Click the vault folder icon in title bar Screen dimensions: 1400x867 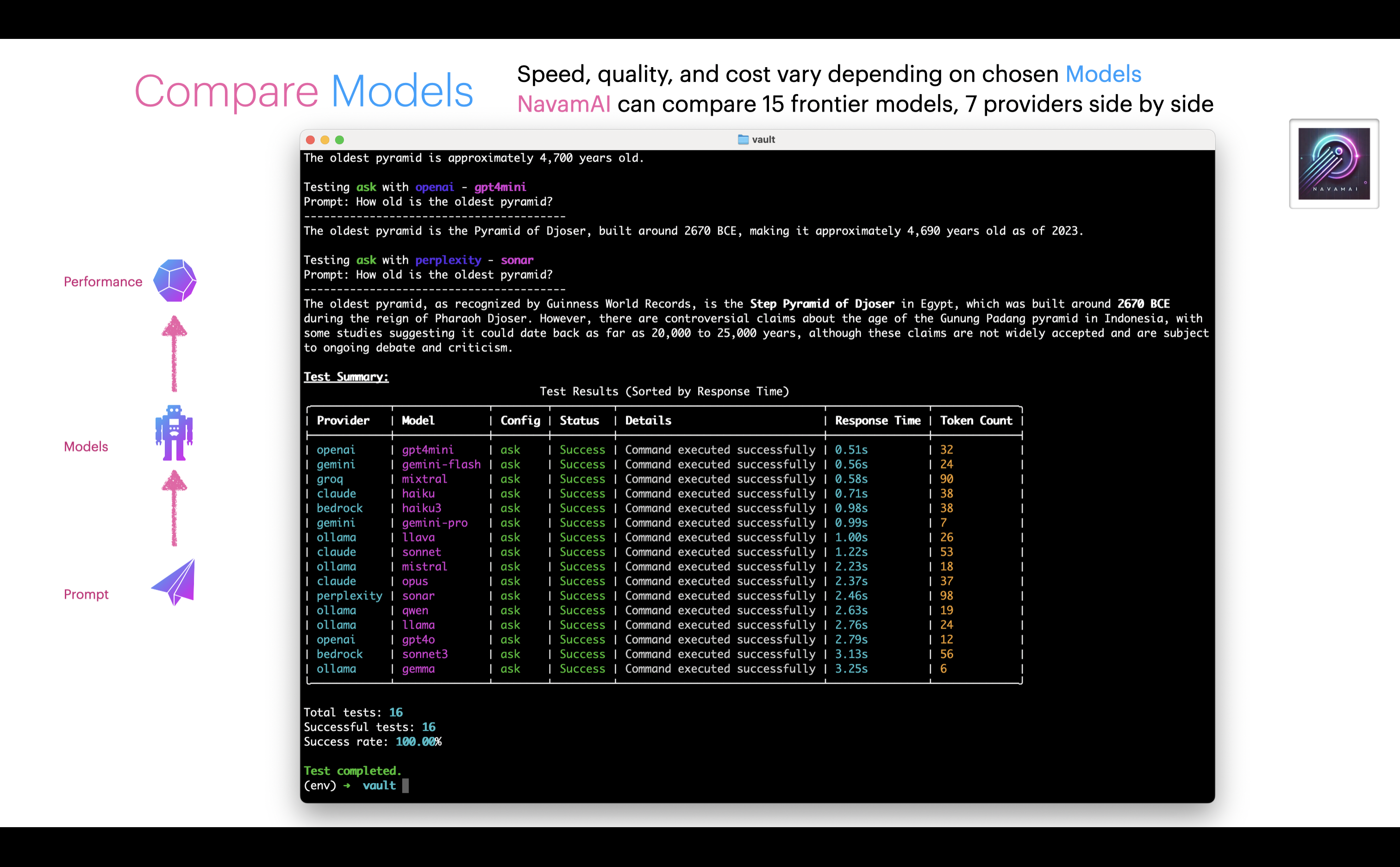point(743,139)
